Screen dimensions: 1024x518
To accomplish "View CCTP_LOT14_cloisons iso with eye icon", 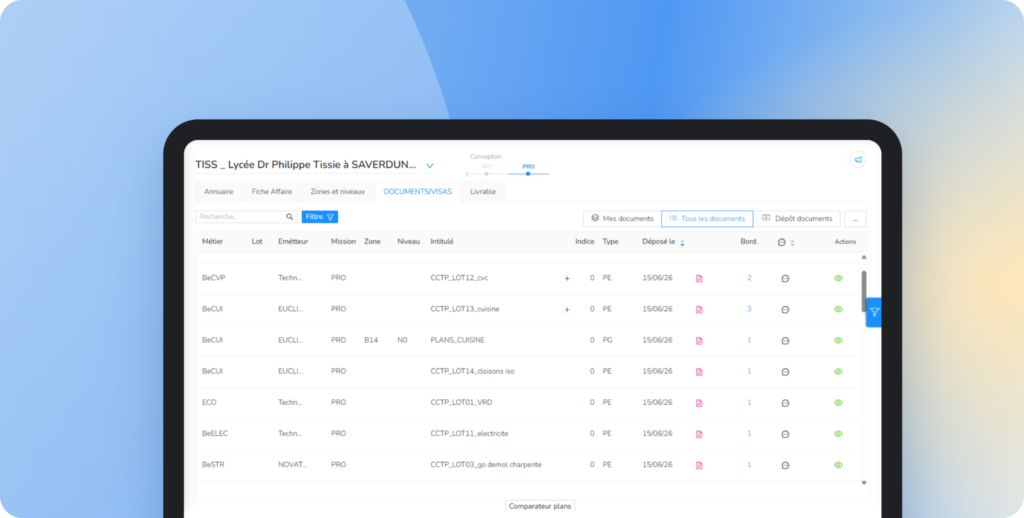I will click(x=839, y=372).
